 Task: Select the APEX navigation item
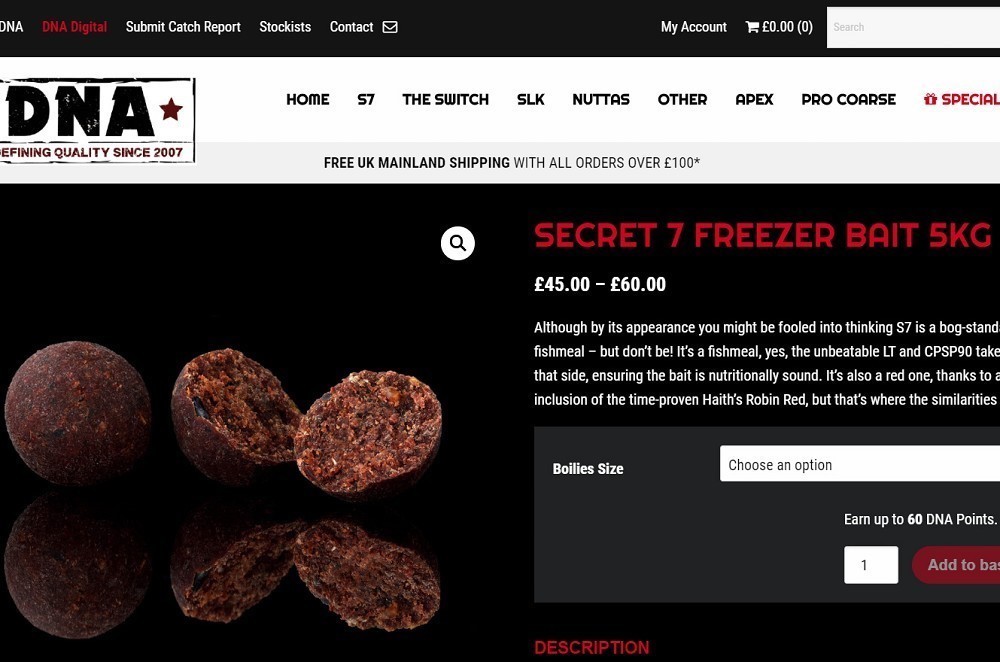[754, 99]
